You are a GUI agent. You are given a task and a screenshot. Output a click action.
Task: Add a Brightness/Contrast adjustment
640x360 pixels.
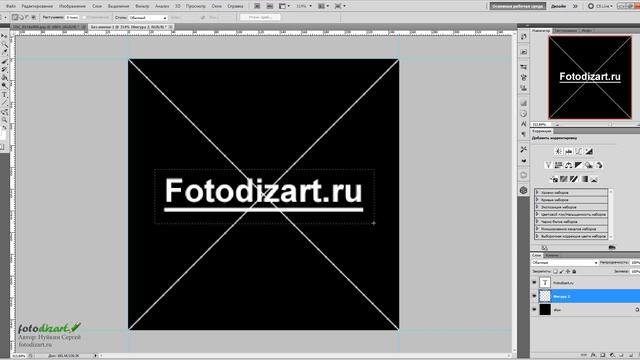tap(558, 151)
